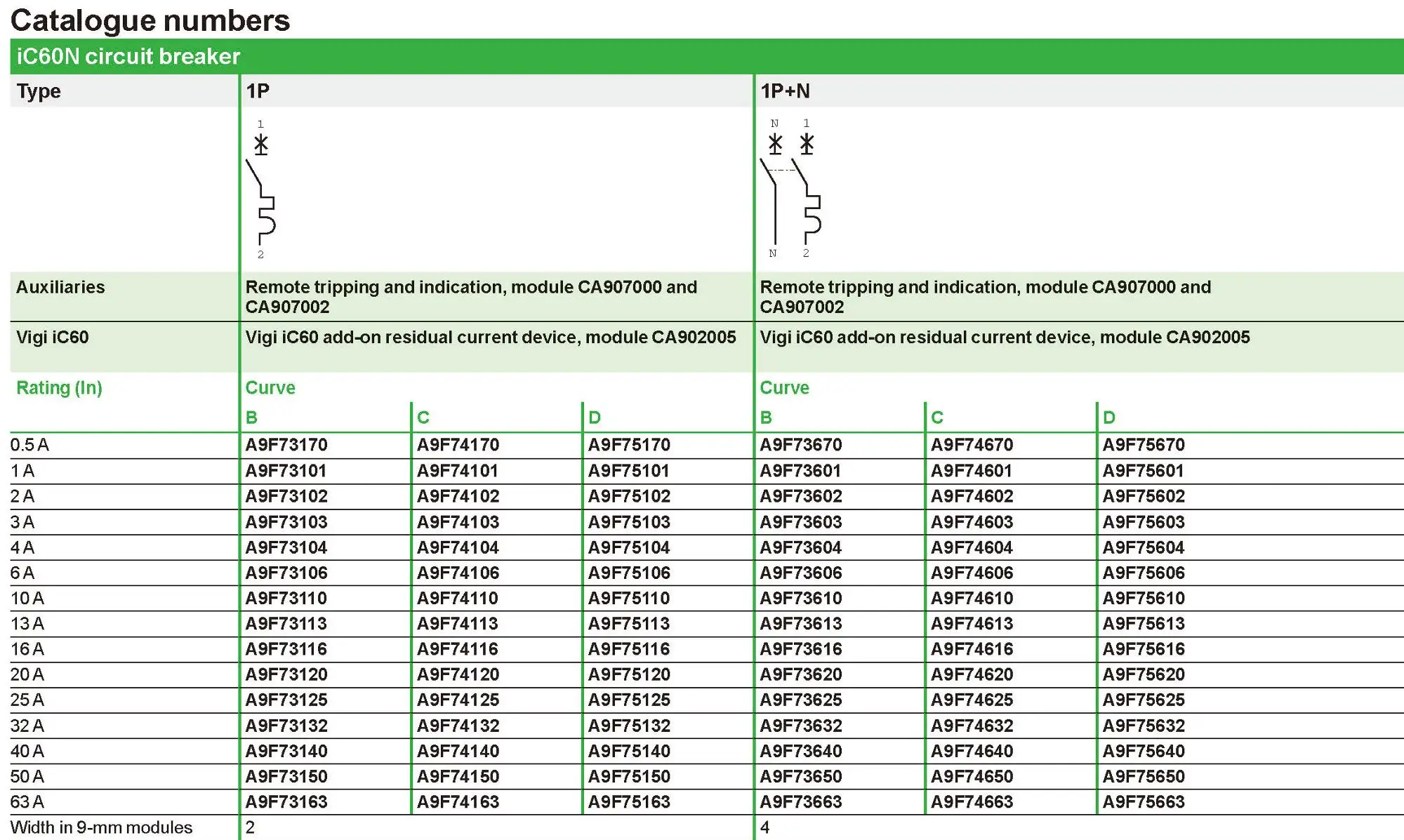
Task: Select catalogue number A9F75102
Action: (x=629, y=496)
